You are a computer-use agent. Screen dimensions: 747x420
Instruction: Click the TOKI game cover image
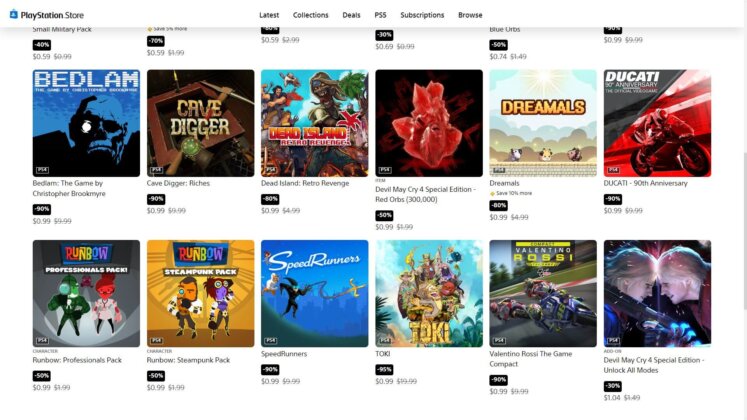(x=429, y=293)
